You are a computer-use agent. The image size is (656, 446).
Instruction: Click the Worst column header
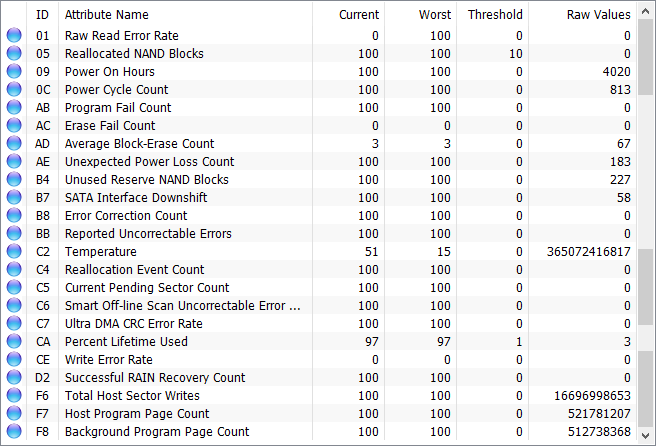pyautogui.click(x=420, y=15)
